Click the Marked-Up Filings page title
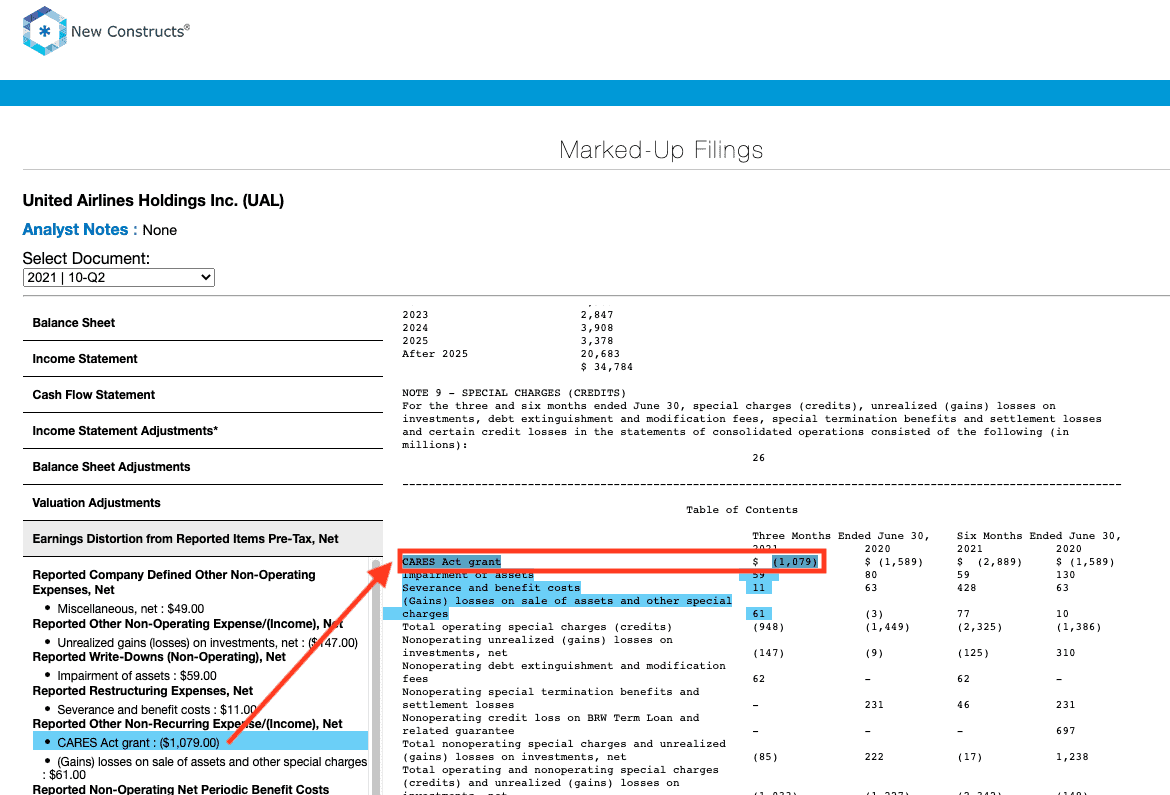The image size is (1170, 795). click(661, 150)
